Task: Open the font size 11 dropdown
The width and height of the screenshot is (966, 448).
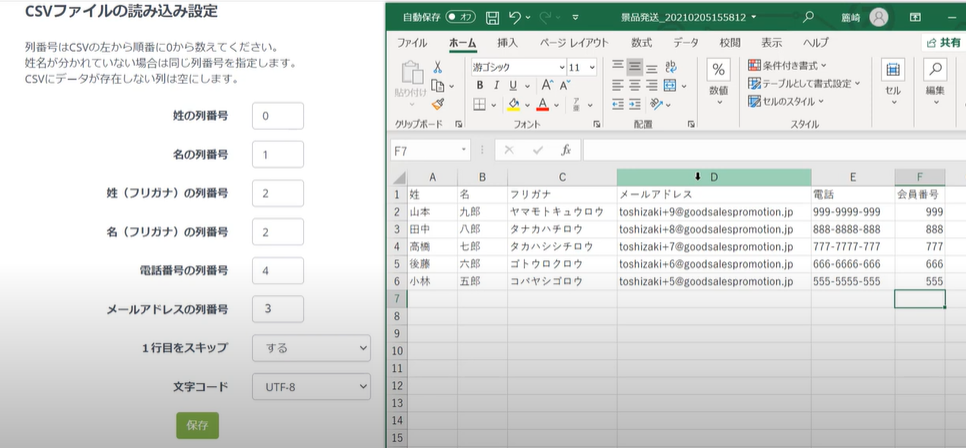Action: [592, 67]
